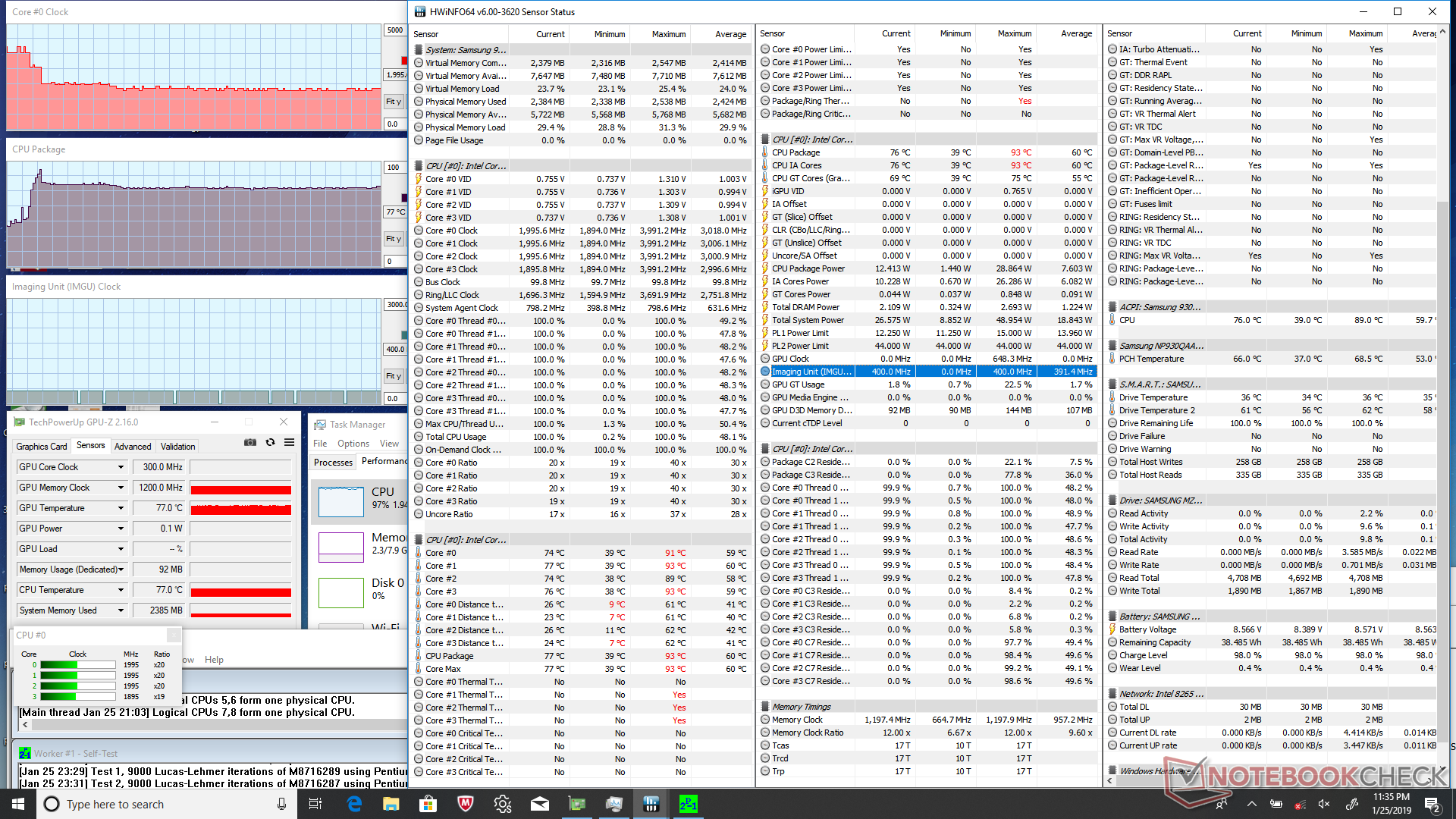
Task: Open the GPU-Z hamburger menu
Action: [289, 443]
